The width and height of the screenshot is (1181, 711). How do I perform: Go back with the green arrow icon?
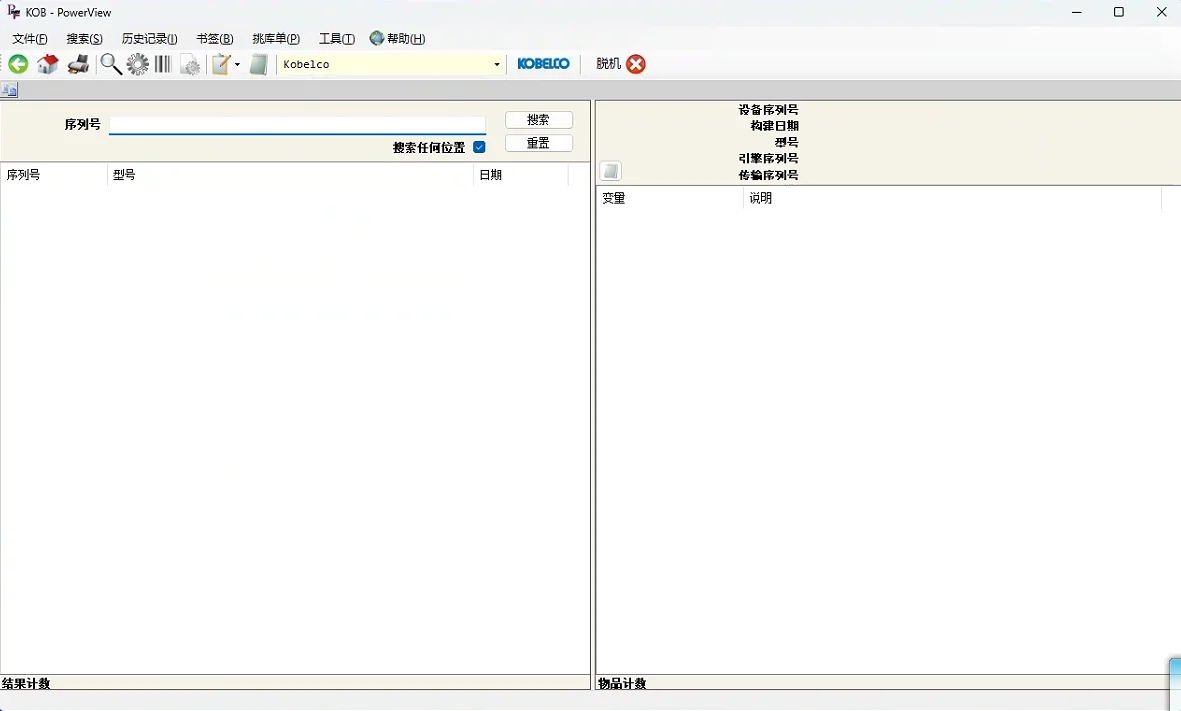(x=18, y=64)
